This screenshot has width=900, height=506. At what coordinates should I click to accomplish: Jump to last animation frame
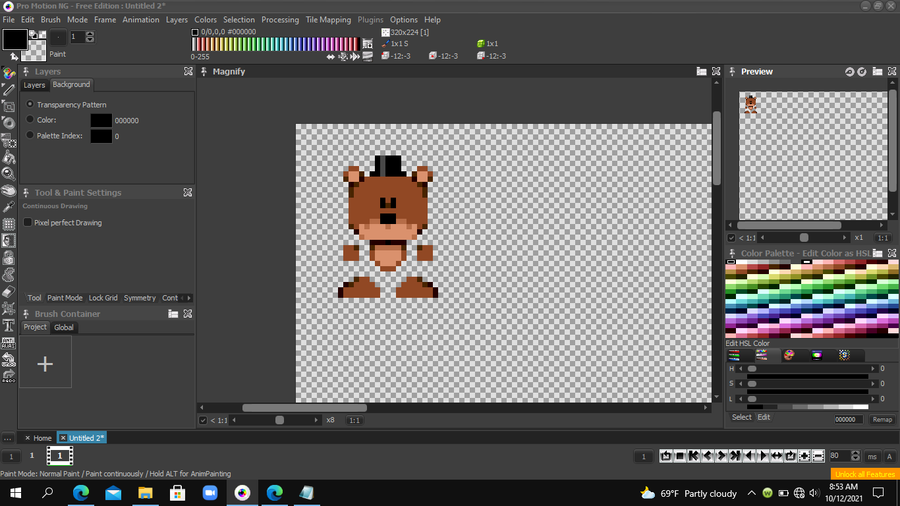click(x=735, y=456)
